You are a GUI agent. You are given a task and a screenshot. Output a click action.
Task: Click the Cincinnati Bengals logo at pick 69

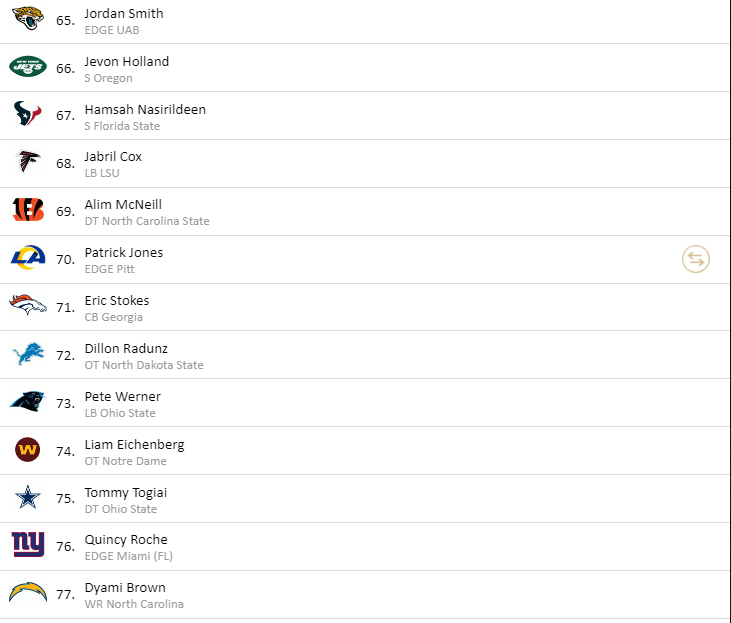[x=28, y=209]
